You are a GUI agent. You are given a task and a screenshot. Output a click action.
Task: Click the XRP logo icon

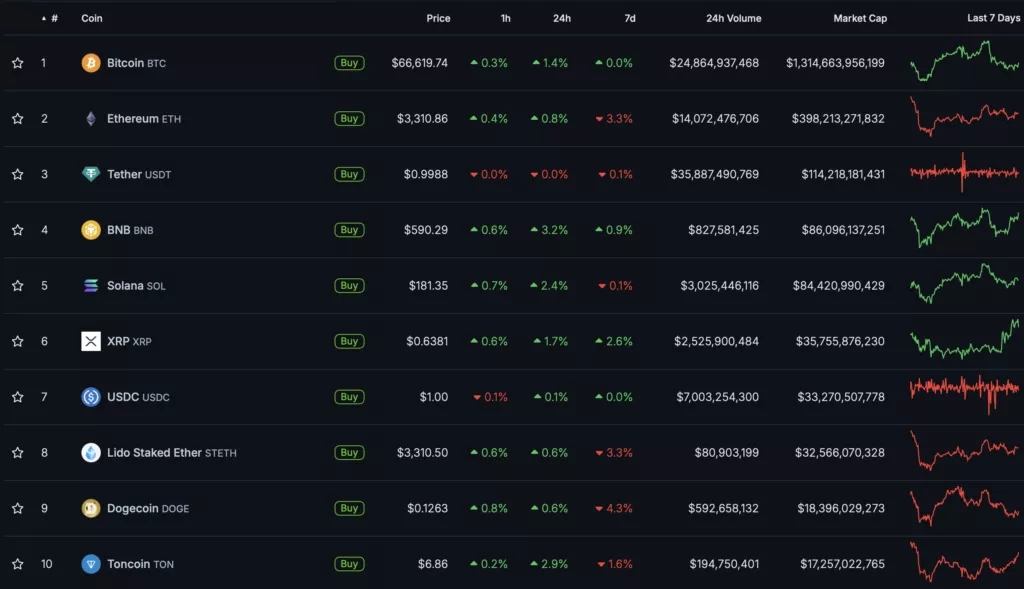[91, 342]
